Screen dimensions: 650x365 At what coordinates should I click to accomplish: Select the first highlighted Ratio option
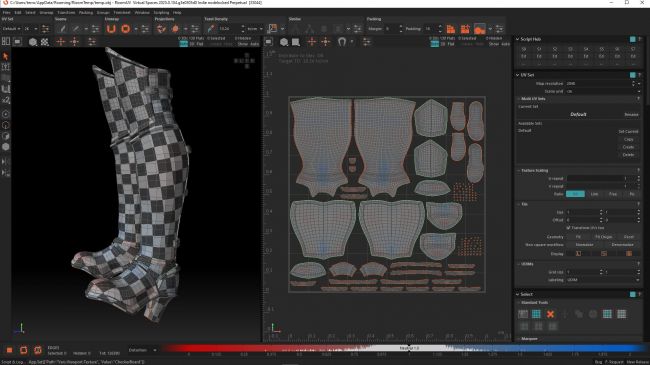pyautogui.click(x=575, y=194)
